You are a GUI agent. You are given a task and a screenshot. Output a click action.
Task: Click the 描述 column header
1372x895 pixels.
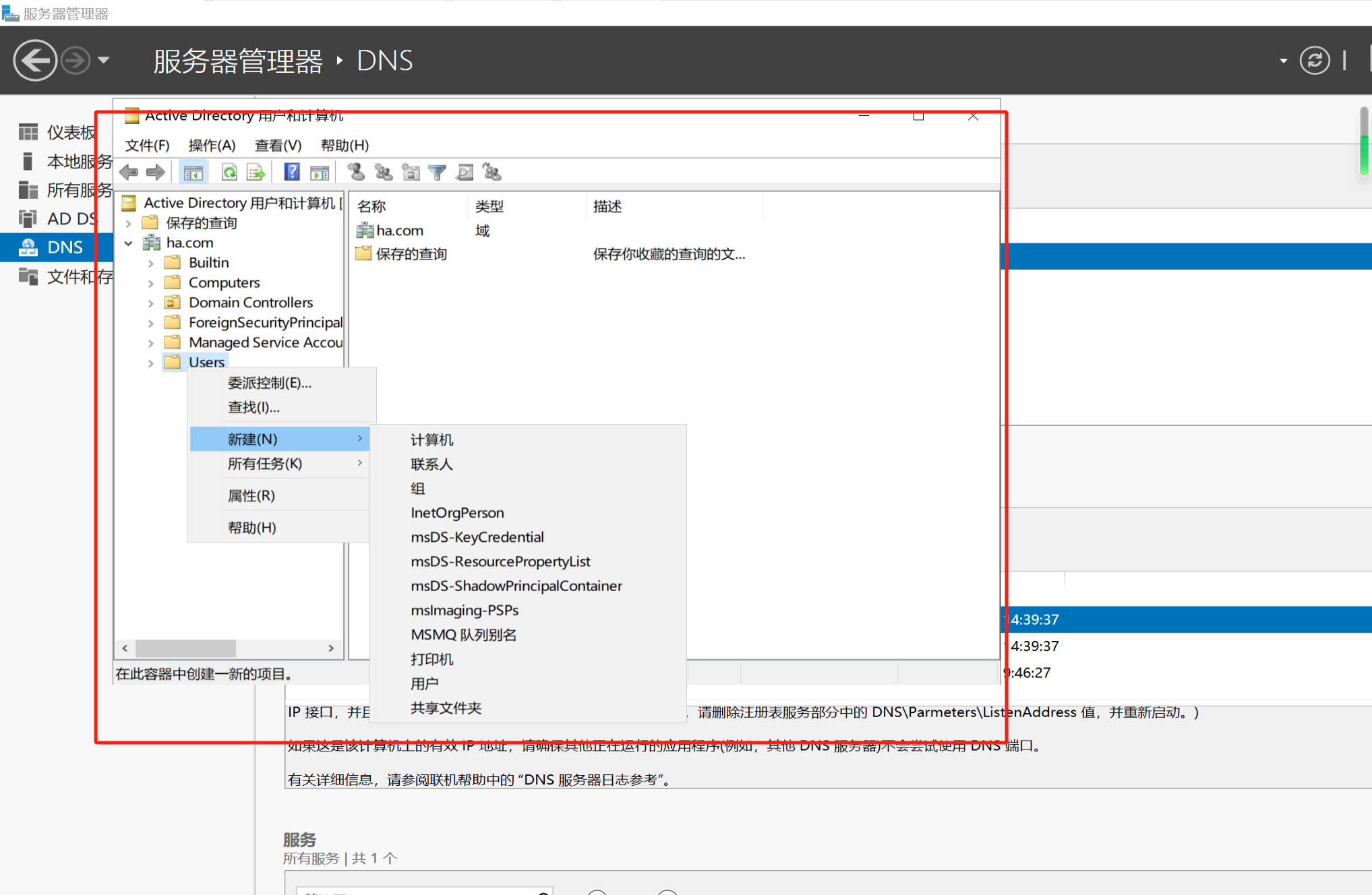pos(674,206)
